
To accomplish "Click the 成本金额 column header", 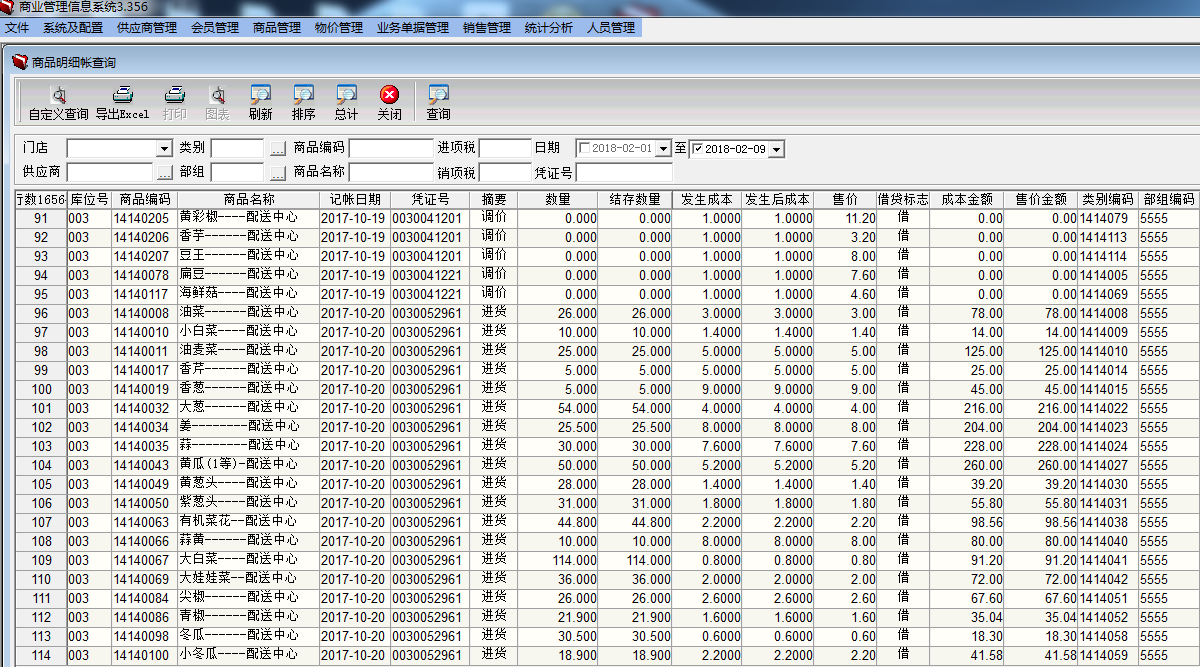I will pyautogui.click(x=967, y=199).
